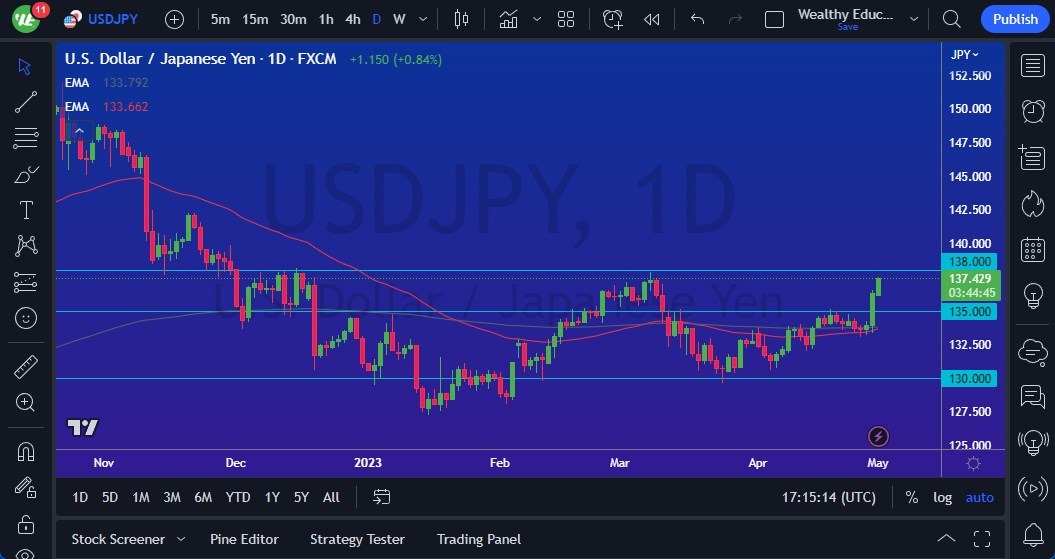Lock all drawing tools
The height and width of the screenshot is (559, 1055).
click(26, 523)
